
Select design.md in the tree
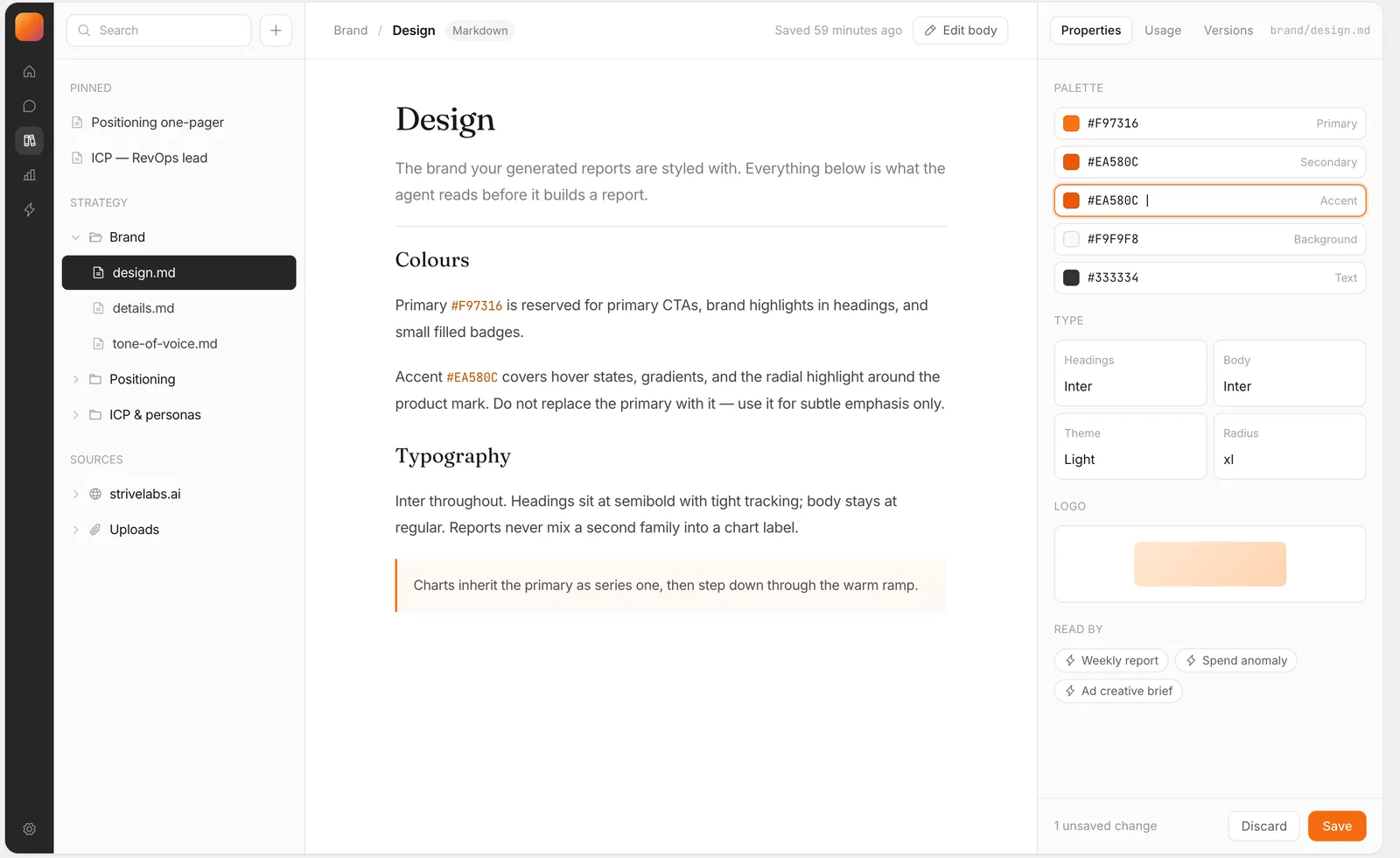point(178,273)
